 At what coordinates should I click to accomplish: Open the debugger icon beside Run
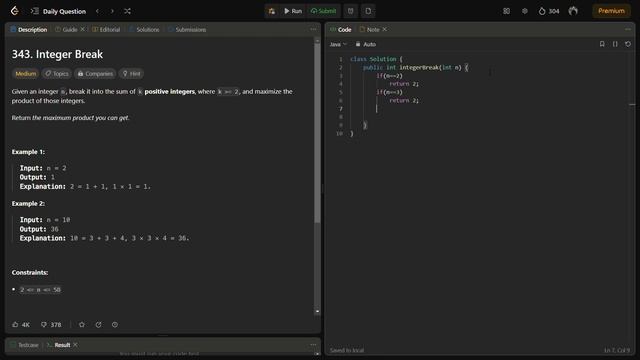tap(272, 11)
